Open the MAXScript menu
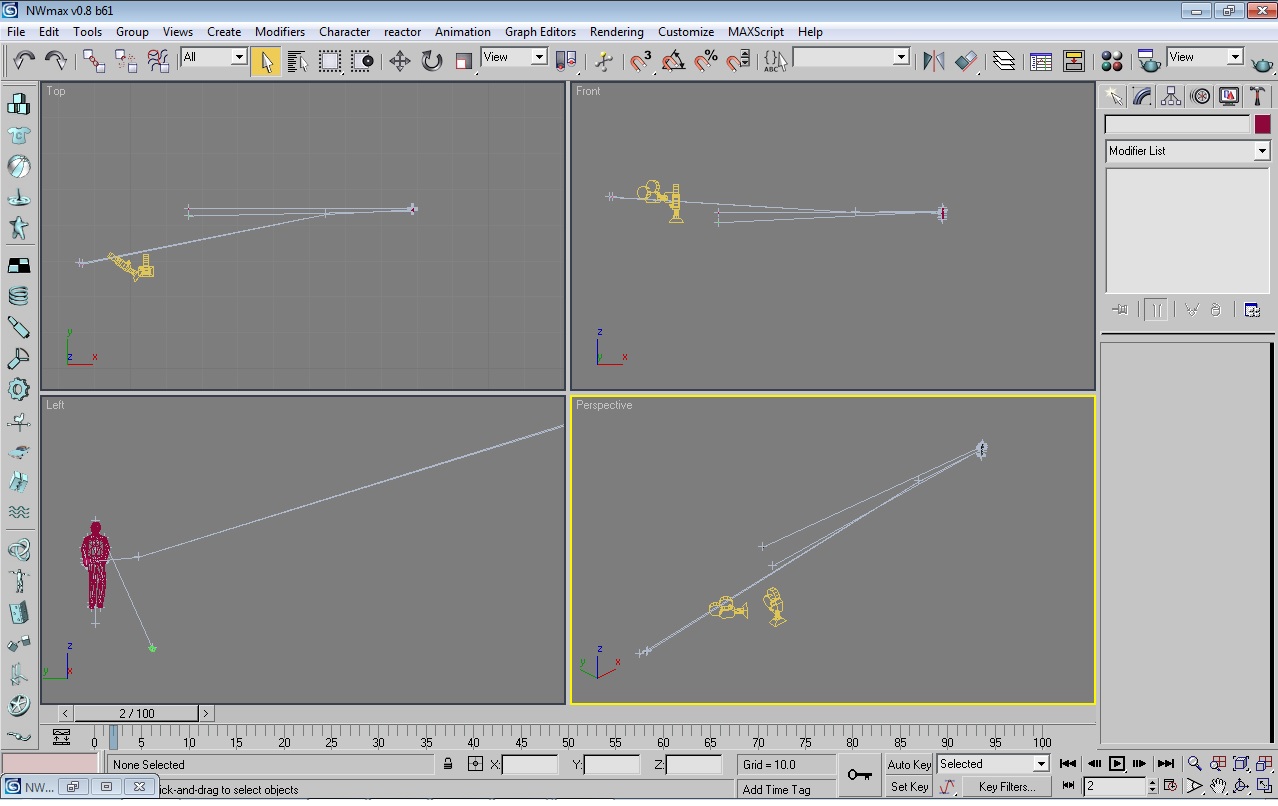Screen dimensions: 1278x806 point(756,31)
